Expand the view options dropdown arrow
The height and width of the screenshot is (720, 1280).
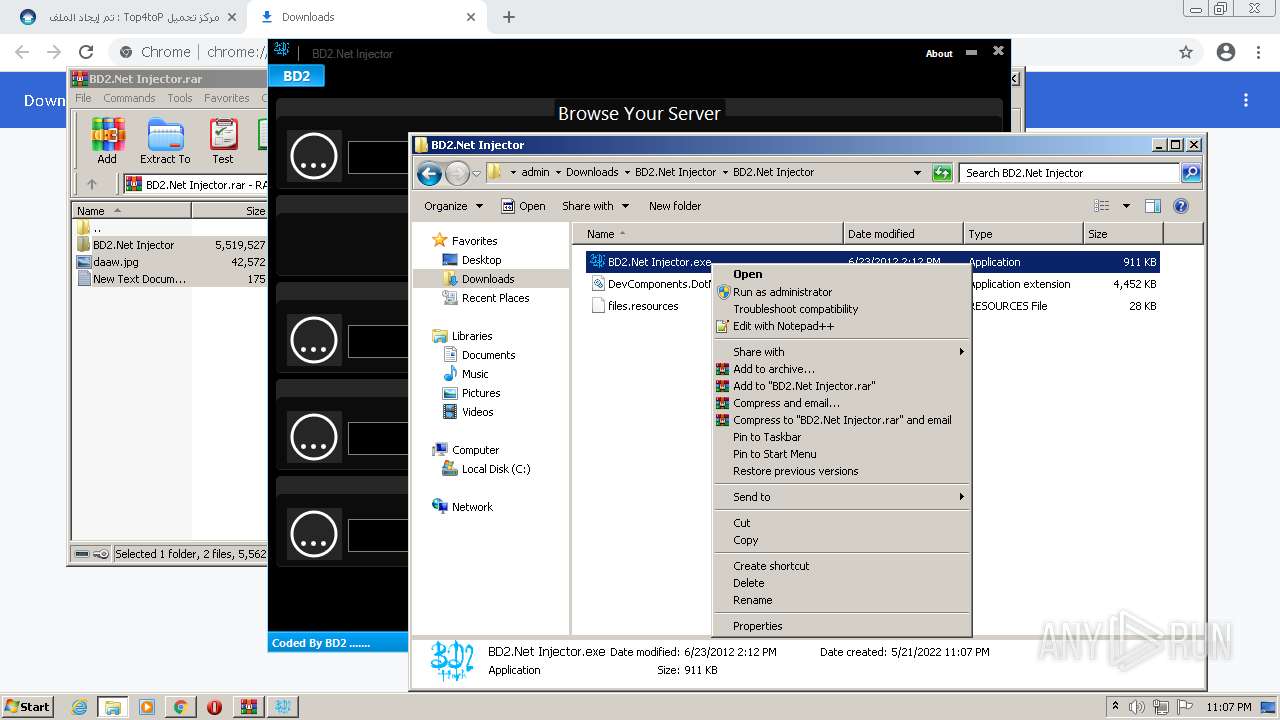click(1126, 206)
